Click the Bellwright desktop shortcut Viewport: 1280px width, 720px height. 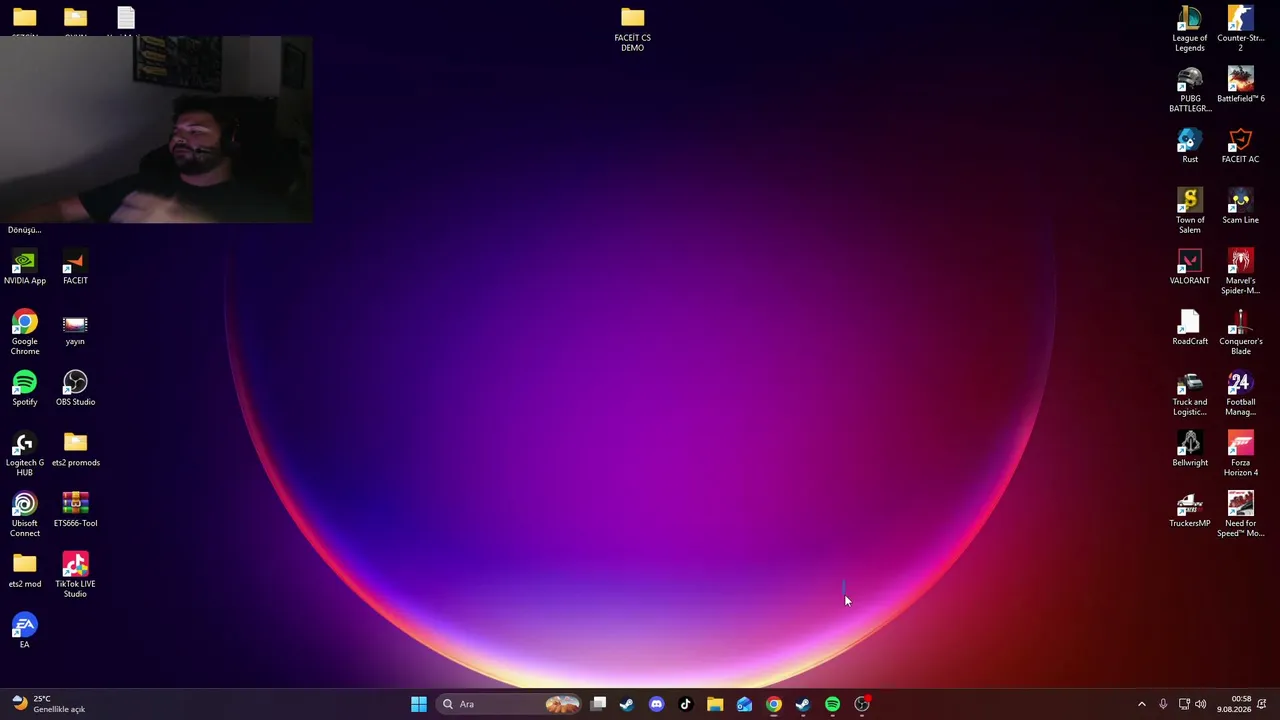(1189, 449)
